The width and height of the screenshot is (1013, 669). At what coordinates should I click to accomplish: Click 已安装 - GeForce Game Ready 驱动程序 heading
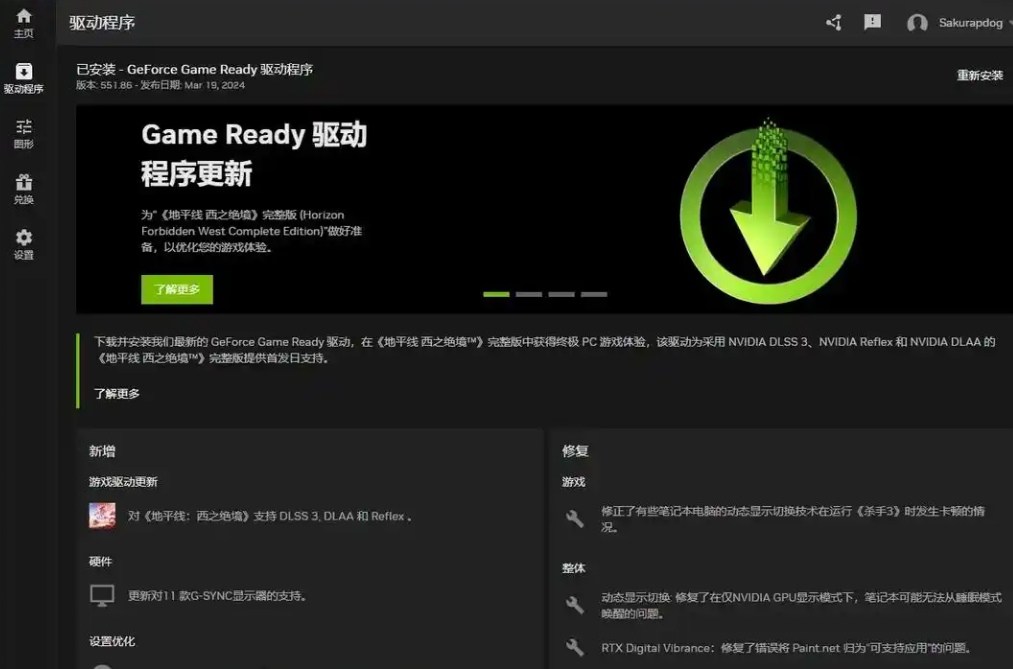[x=194, y=69]
